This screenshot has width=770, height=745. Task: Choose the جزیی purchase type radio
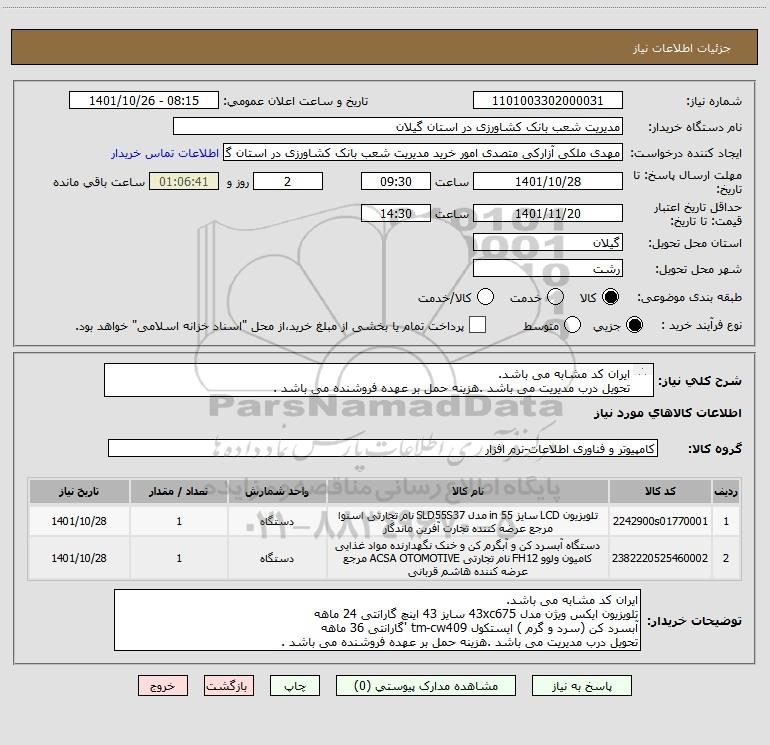point(634,325)
